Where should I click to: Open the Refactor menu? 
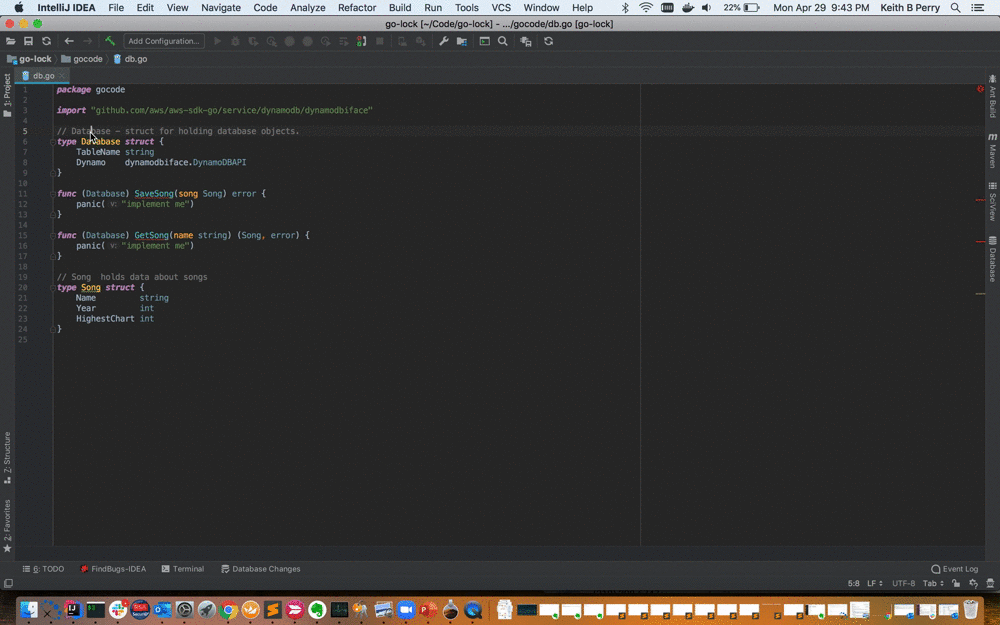[x=357, y=7]
